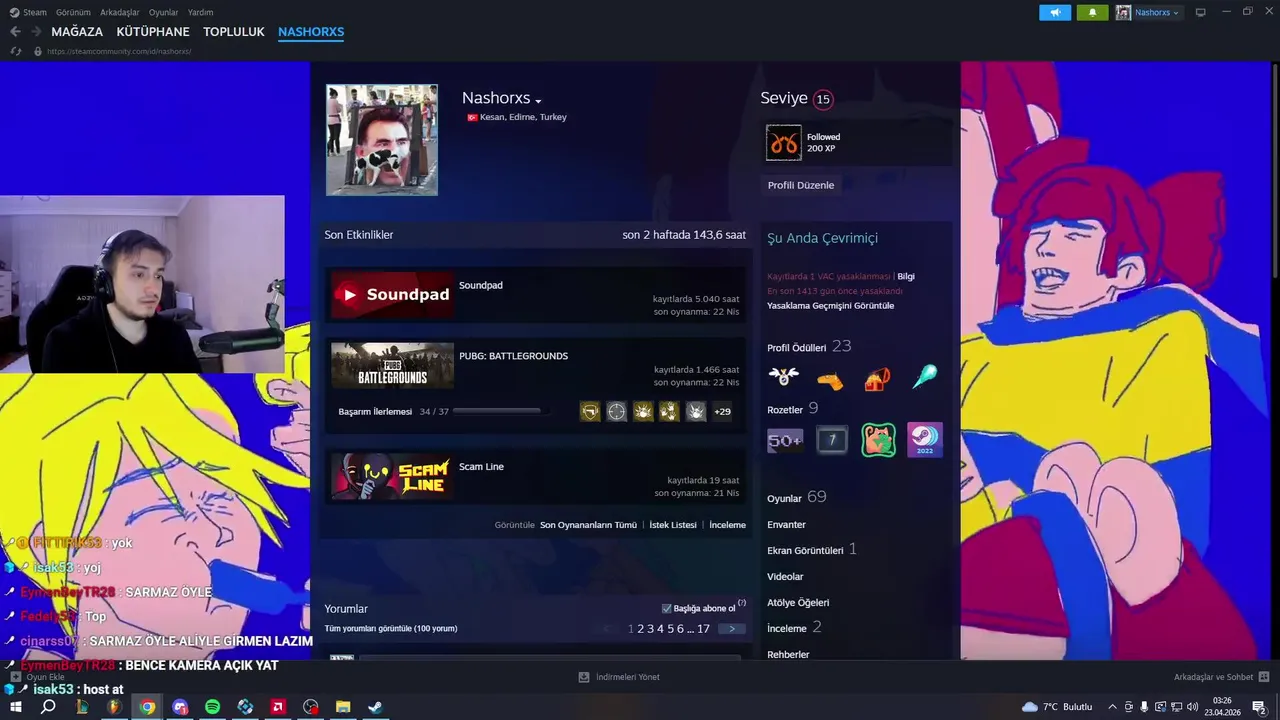Open the 50+ games owned badge
This screenshot has width=1280, height=720.
785,440
